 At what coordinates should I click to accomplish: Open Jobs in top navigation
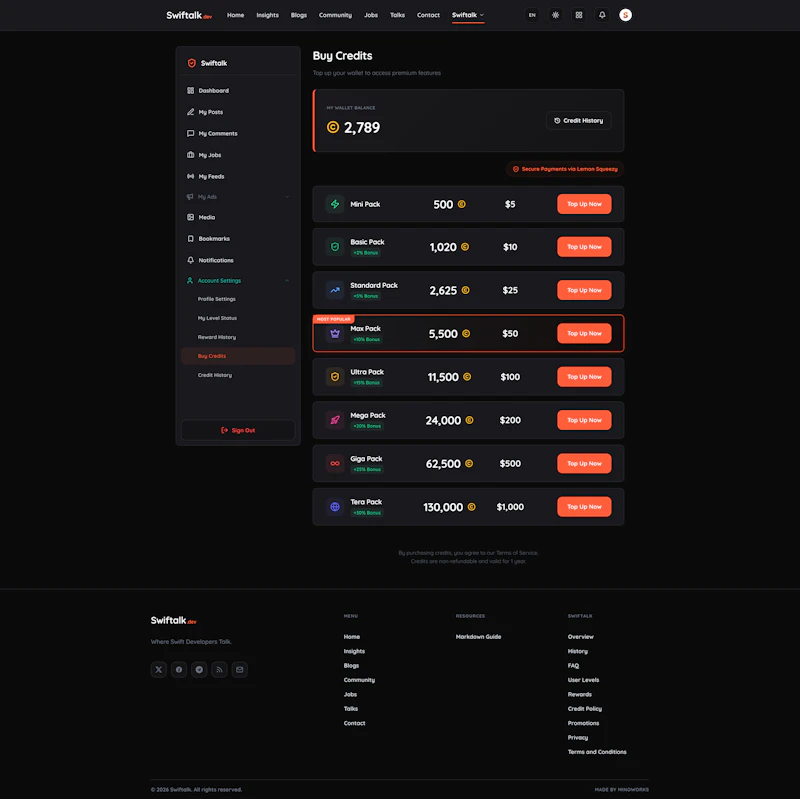click(371, 15)
